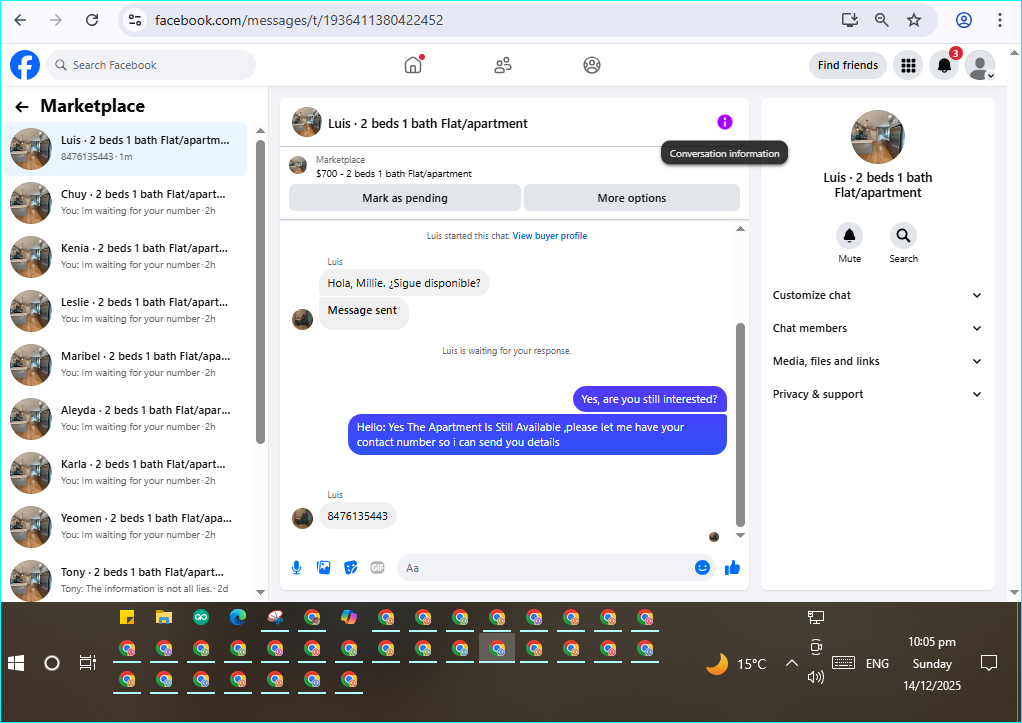The image size is (1022, 723).
Task: Click the $700 listing thumbnail under header
Action: point(298,166)
